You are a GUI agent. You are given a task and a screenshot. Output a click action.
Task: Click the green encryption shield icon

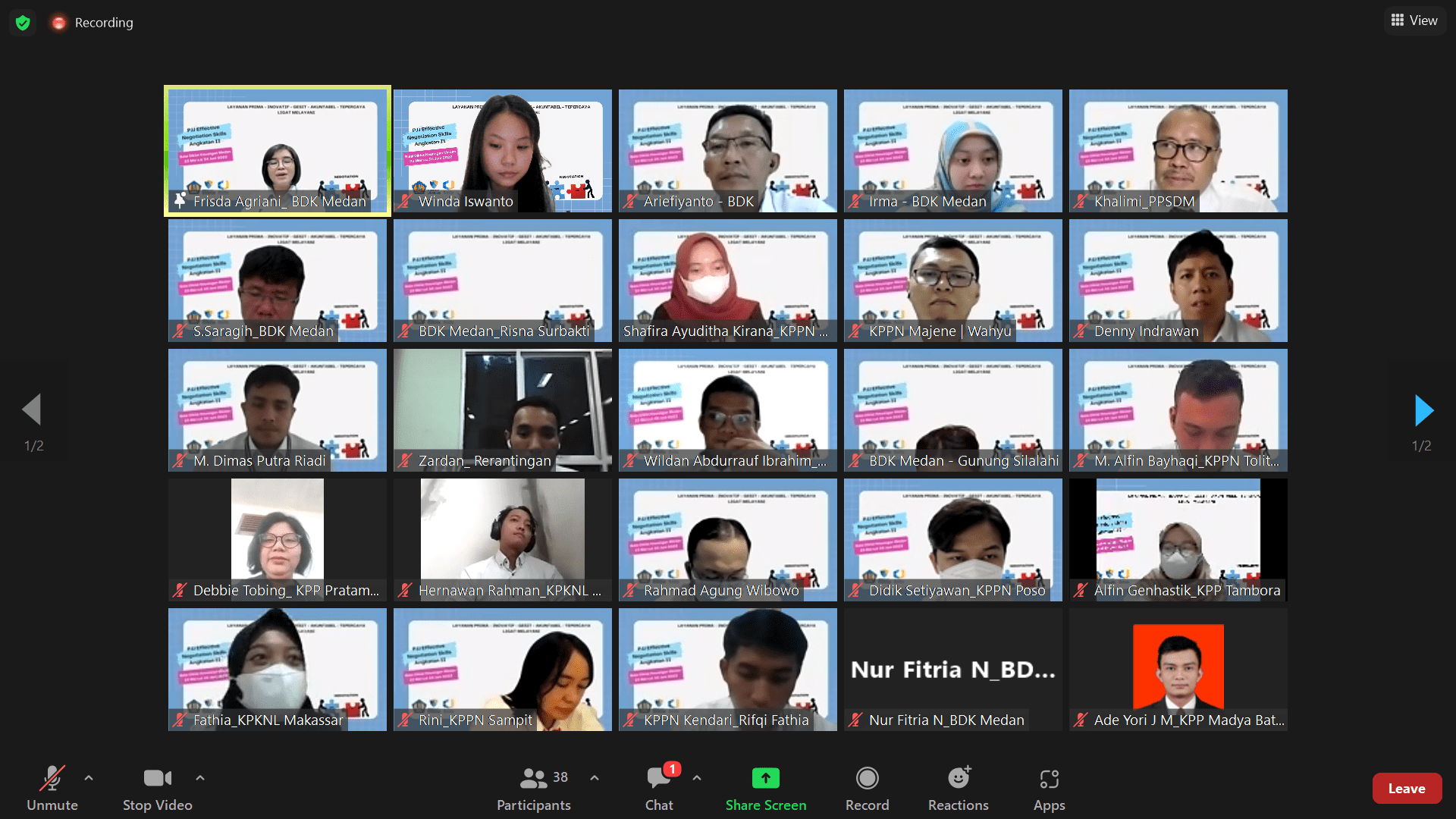point(23,23)
